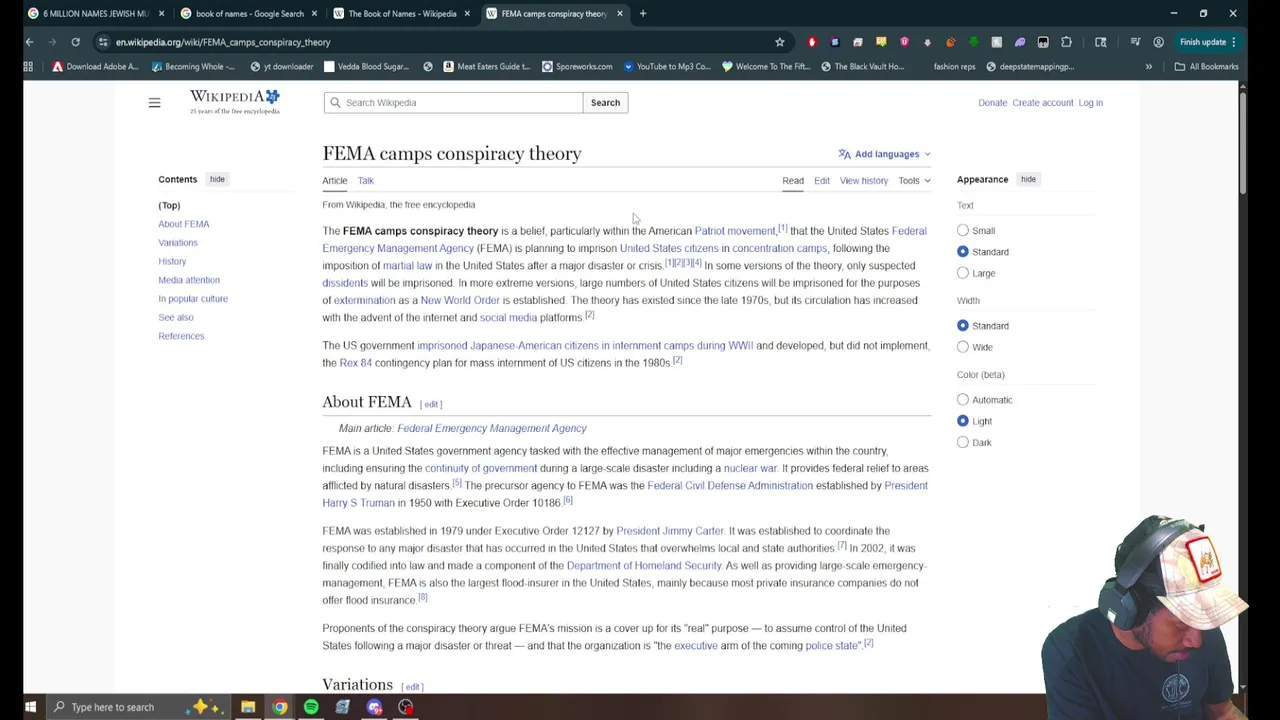The height and width of the screenshot is (720, 1280).
Task: Click the Log in link
Action: click(x=1090, y=103)
